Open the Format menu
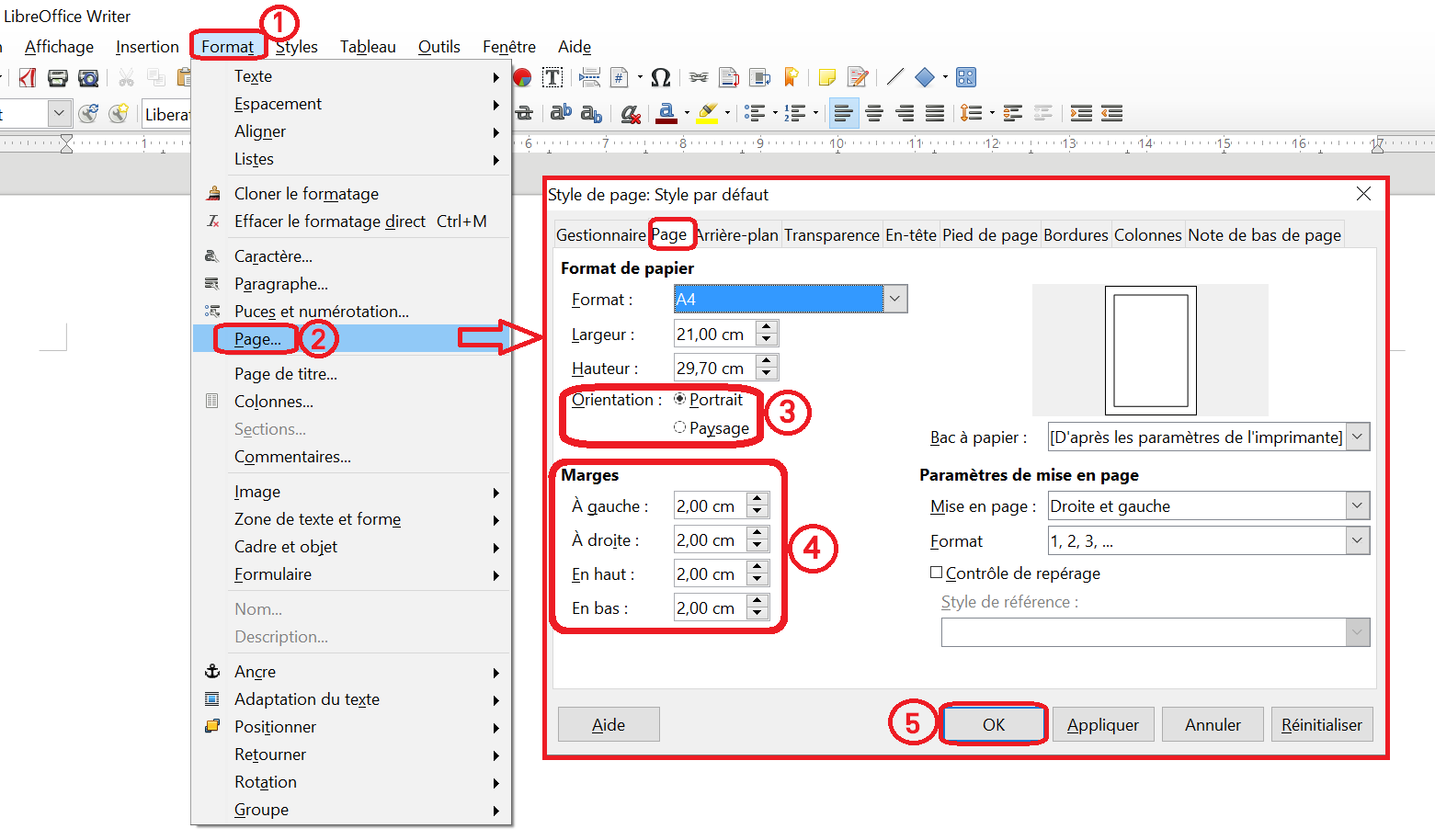Screen dimensions: 1435x840 pyautogui.click(x=227, y=47)
